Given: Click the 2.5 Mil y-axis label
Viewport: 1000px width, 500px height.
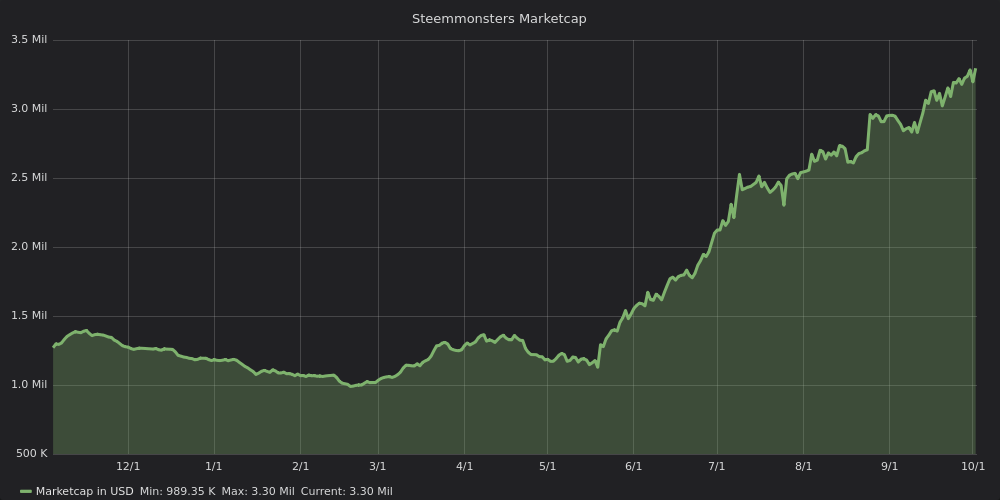Looking at the screenshot, I should point(29,177).
